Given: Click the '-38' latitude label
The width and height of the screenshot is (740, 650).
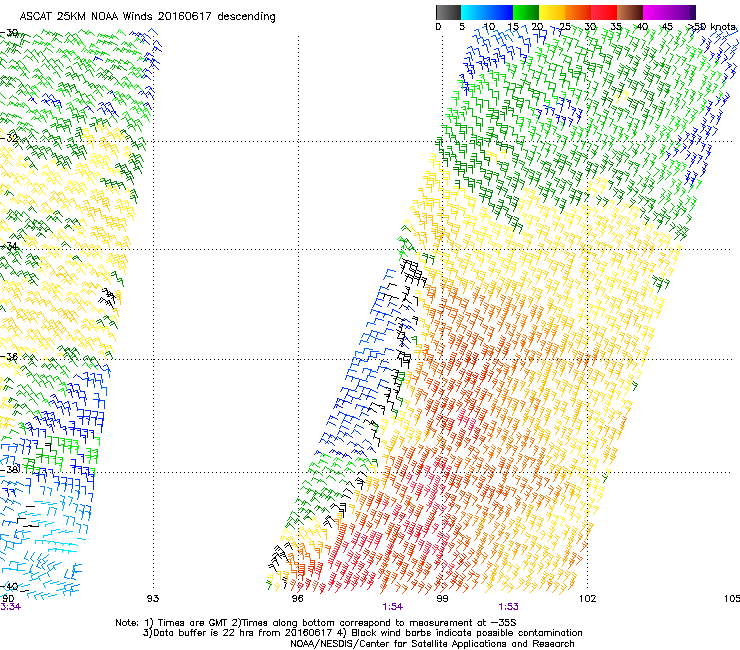Looking at the screenshot, I should 9,470.
